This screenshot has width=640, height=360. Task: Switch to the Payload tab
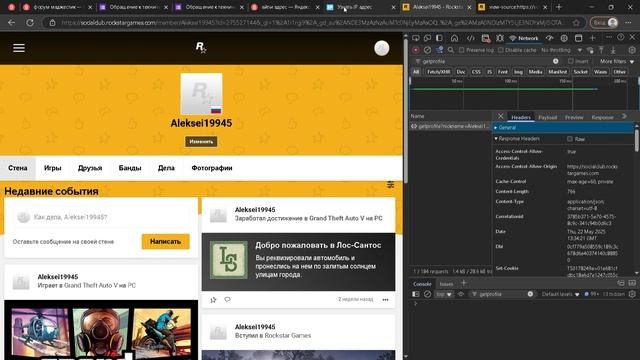click(x=547, y=117)
